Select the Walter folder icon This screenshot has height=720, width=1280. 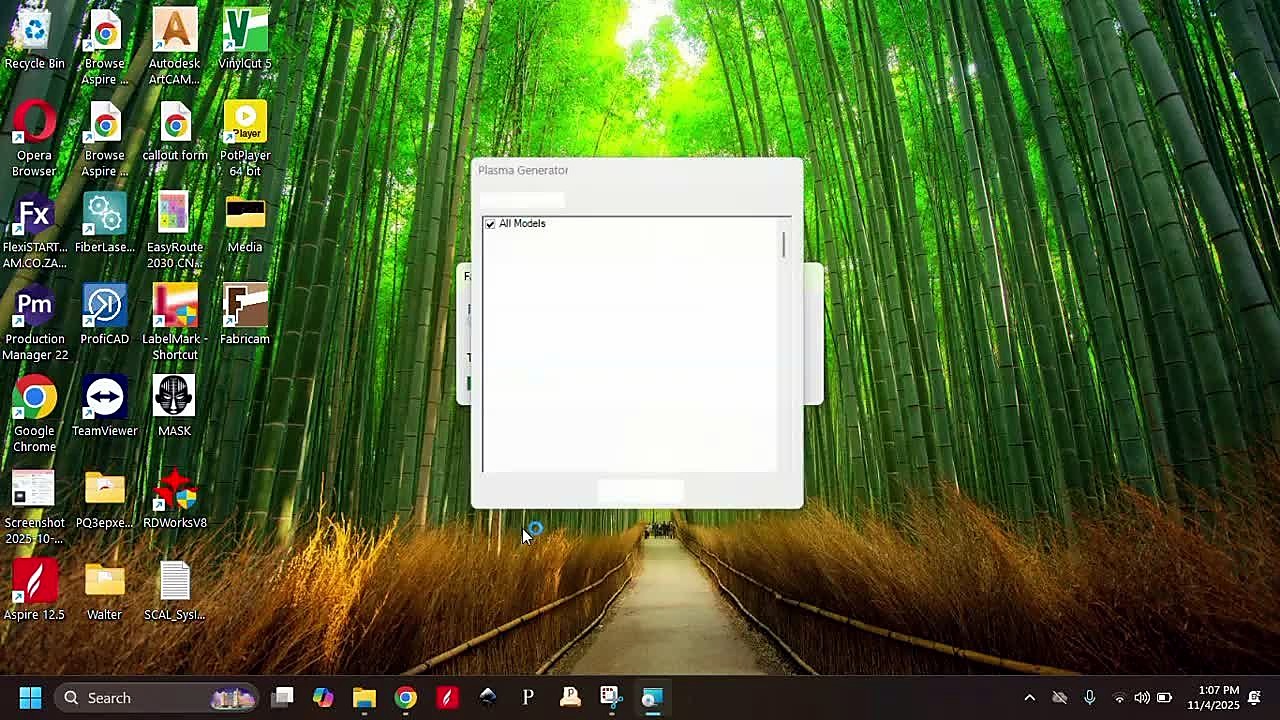pyautogui.click(x=104, y=592)
